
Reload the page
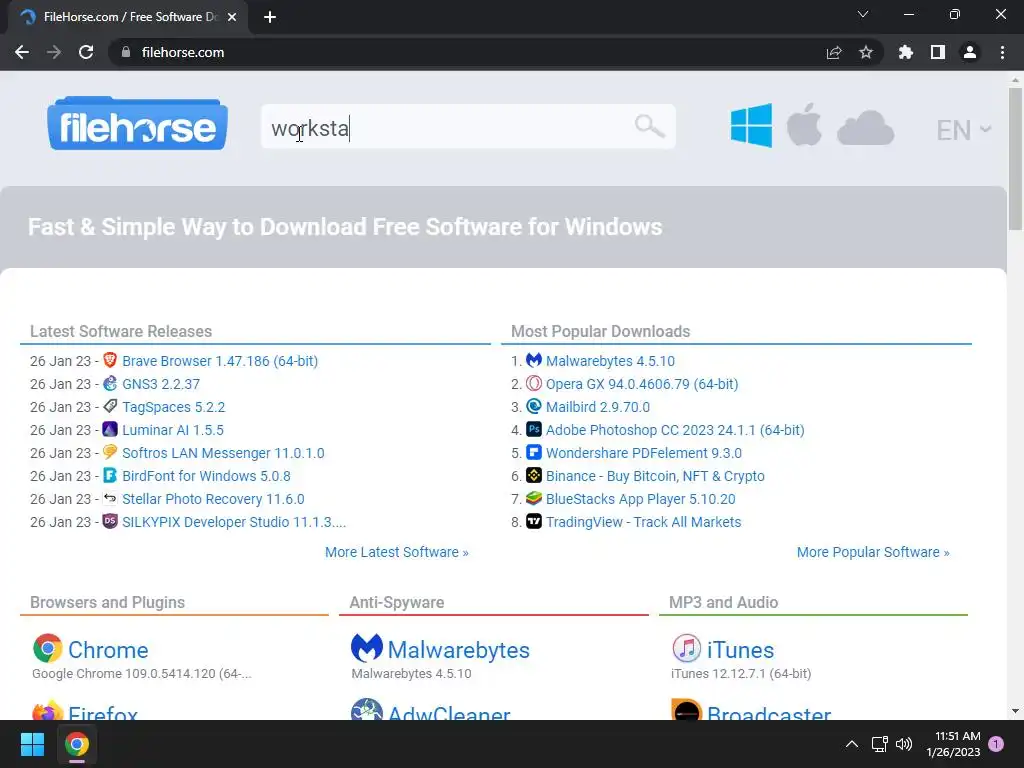click(86, 52)
